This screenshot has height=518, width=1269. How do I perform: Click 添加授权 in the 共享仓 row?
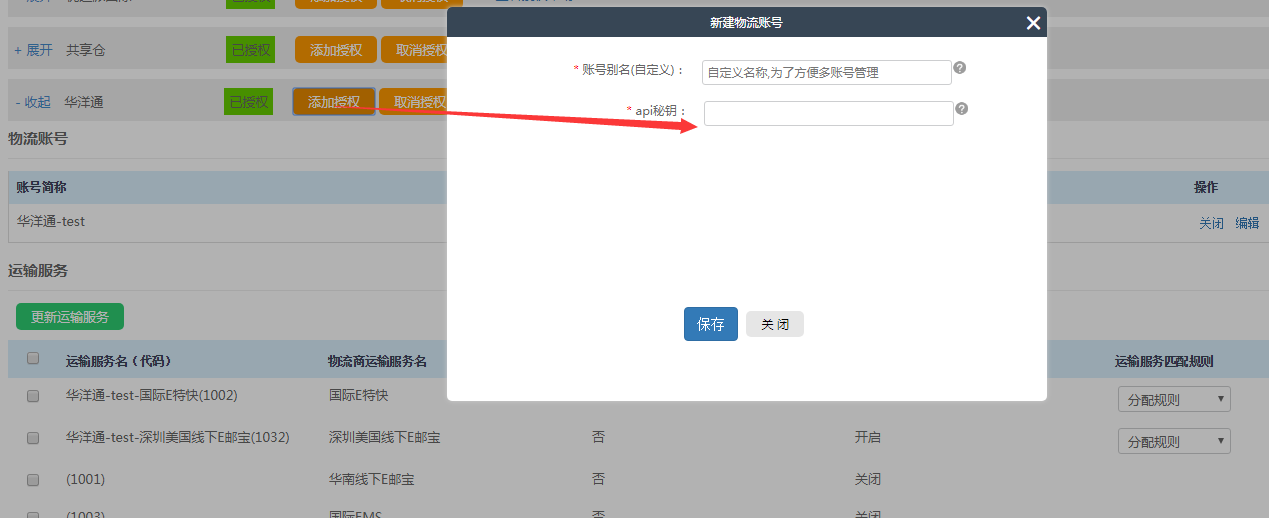[x=335, y=50]
